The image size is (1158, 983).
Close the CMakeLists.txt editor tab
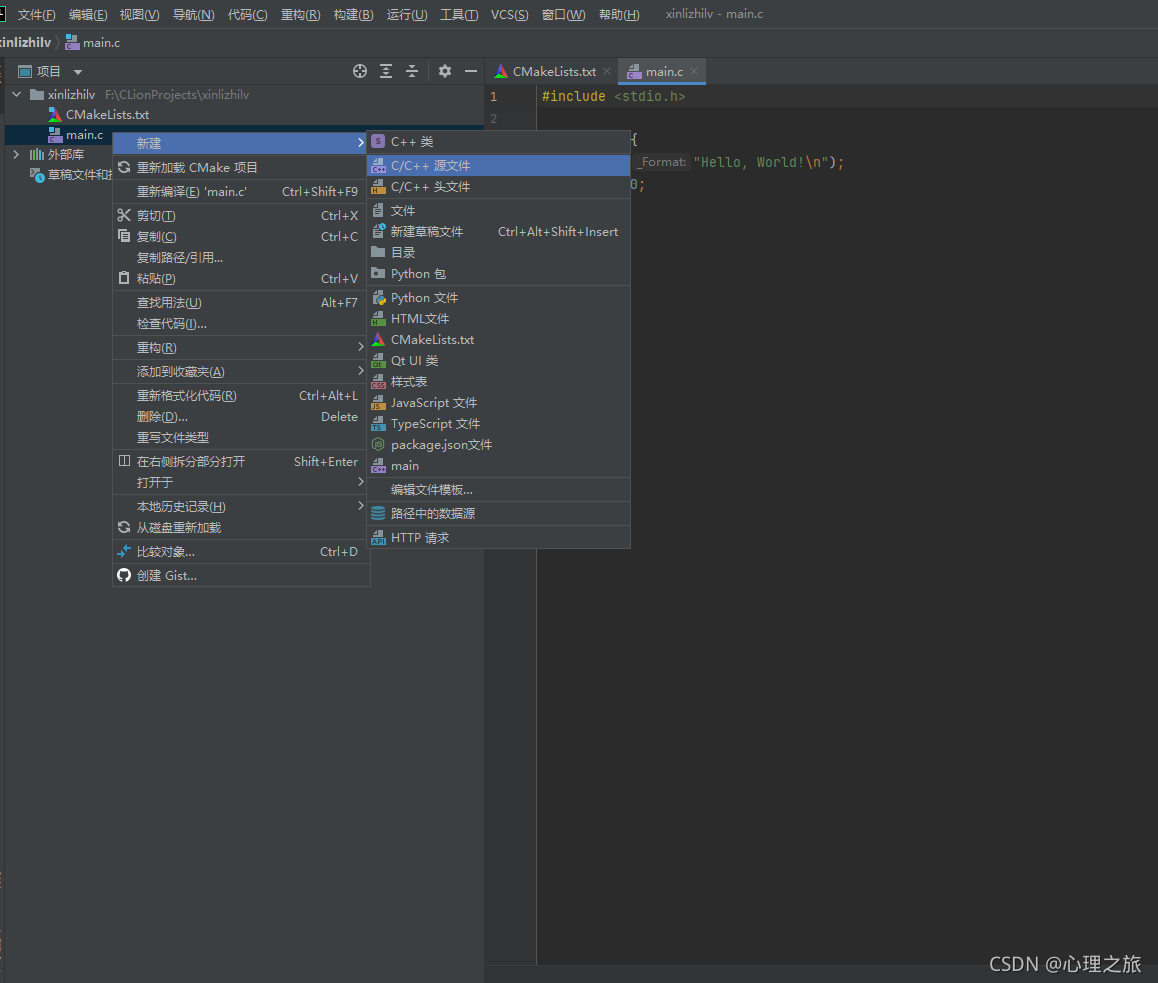click(607, 71)
